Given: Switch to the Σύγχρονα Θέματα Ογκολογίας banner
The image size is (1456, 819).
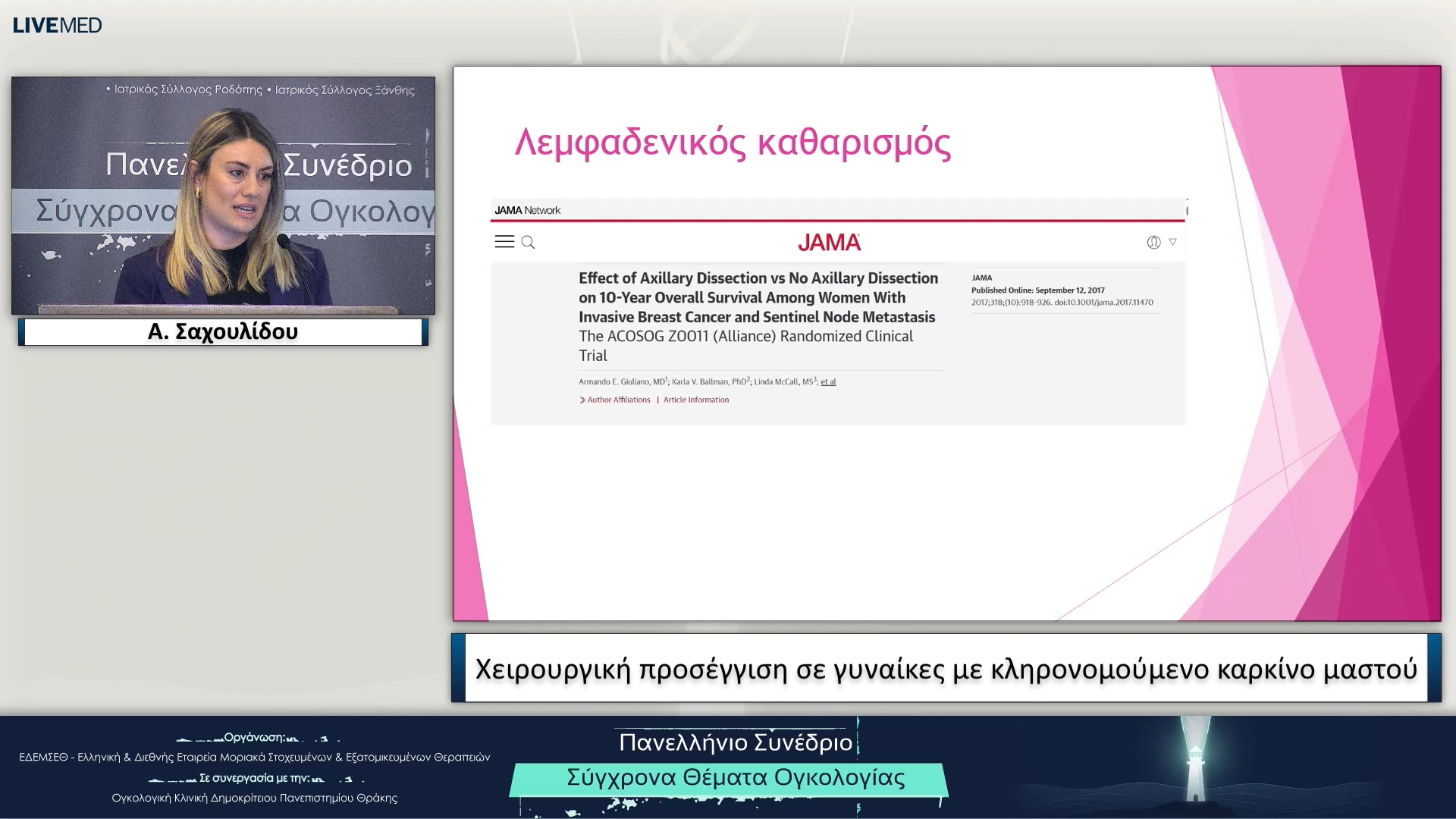Looking at the screenshot, I should point(733,777).
